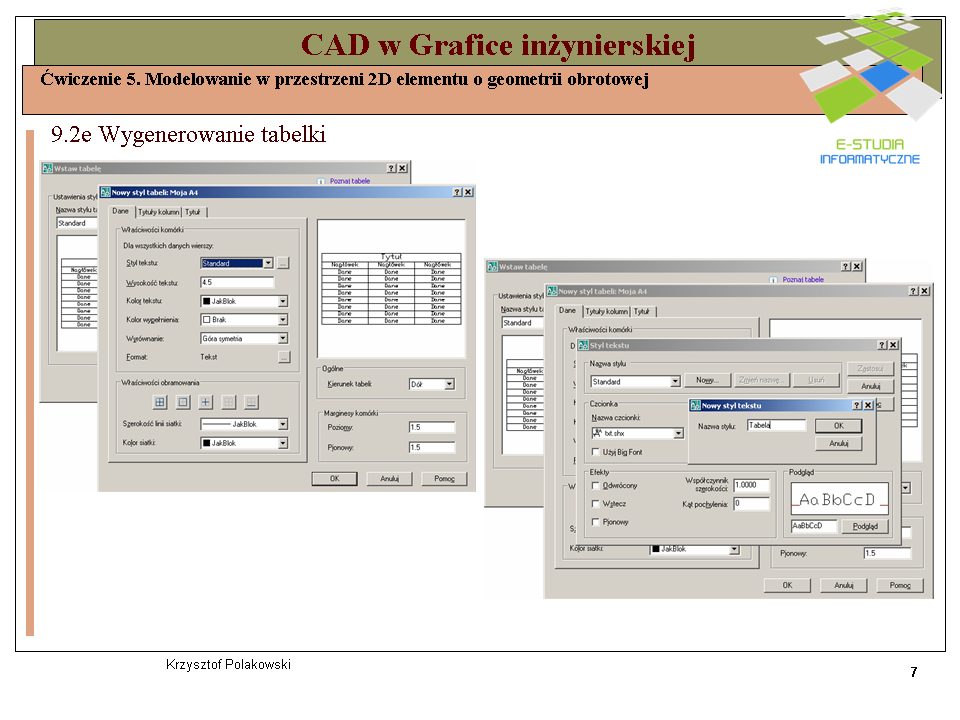Click the Współczynnik szerokości field showing 1.0000
Viewport: 960px width, 720px height.
752,485
